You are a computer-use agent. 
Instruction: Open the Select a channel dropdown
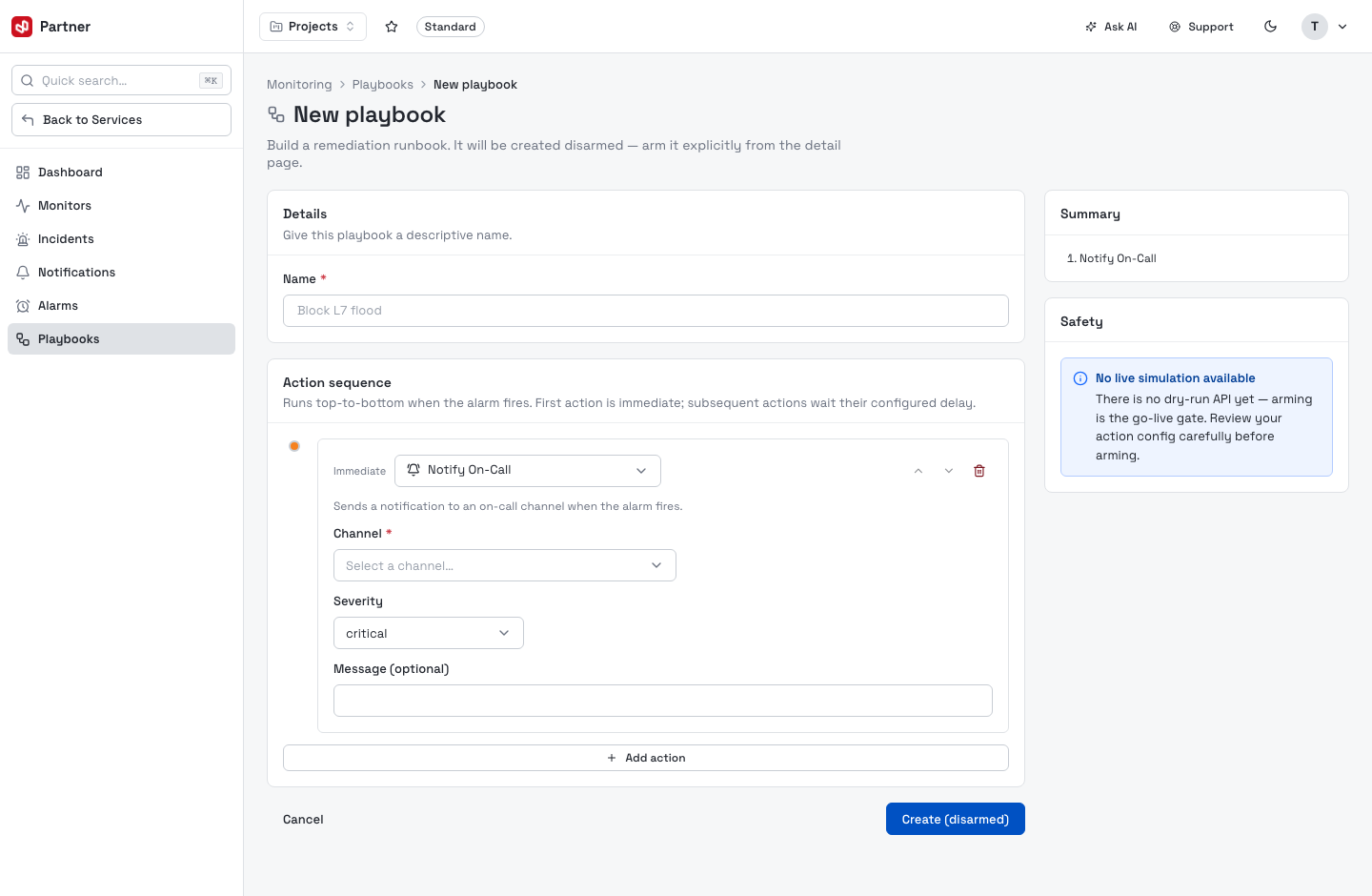tap(505, 565)
